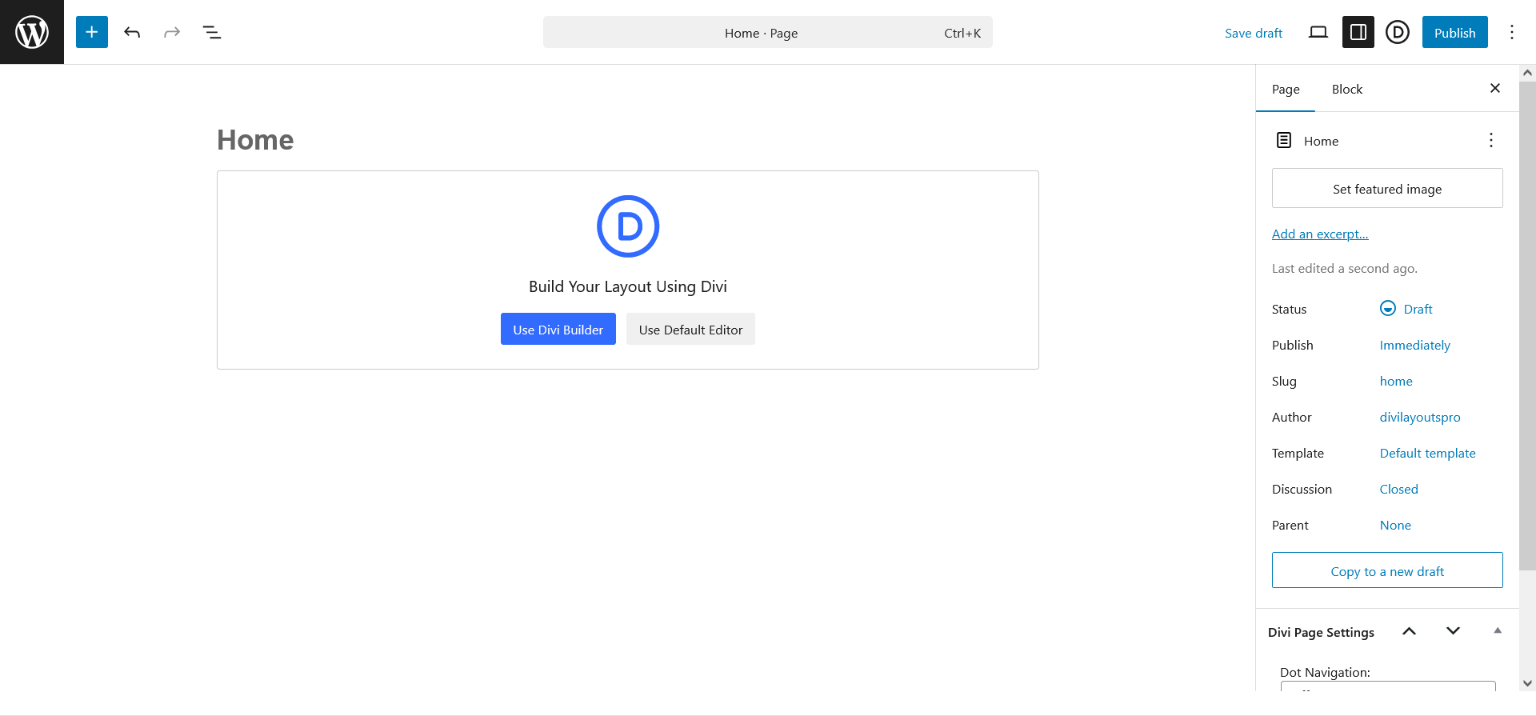Viewport: 1536px width, 716px height.
Task: Click the Dot Navigation label
Action: [x=1325, y=672]
